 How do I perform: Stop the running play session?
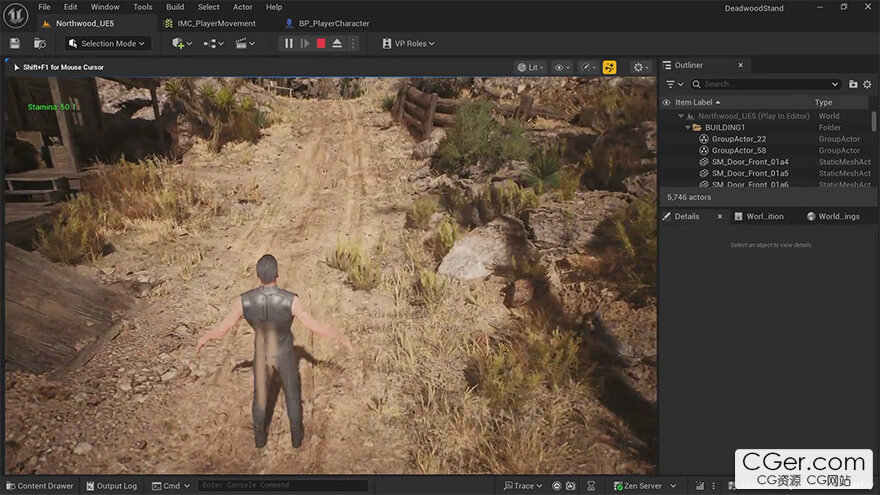321,43
